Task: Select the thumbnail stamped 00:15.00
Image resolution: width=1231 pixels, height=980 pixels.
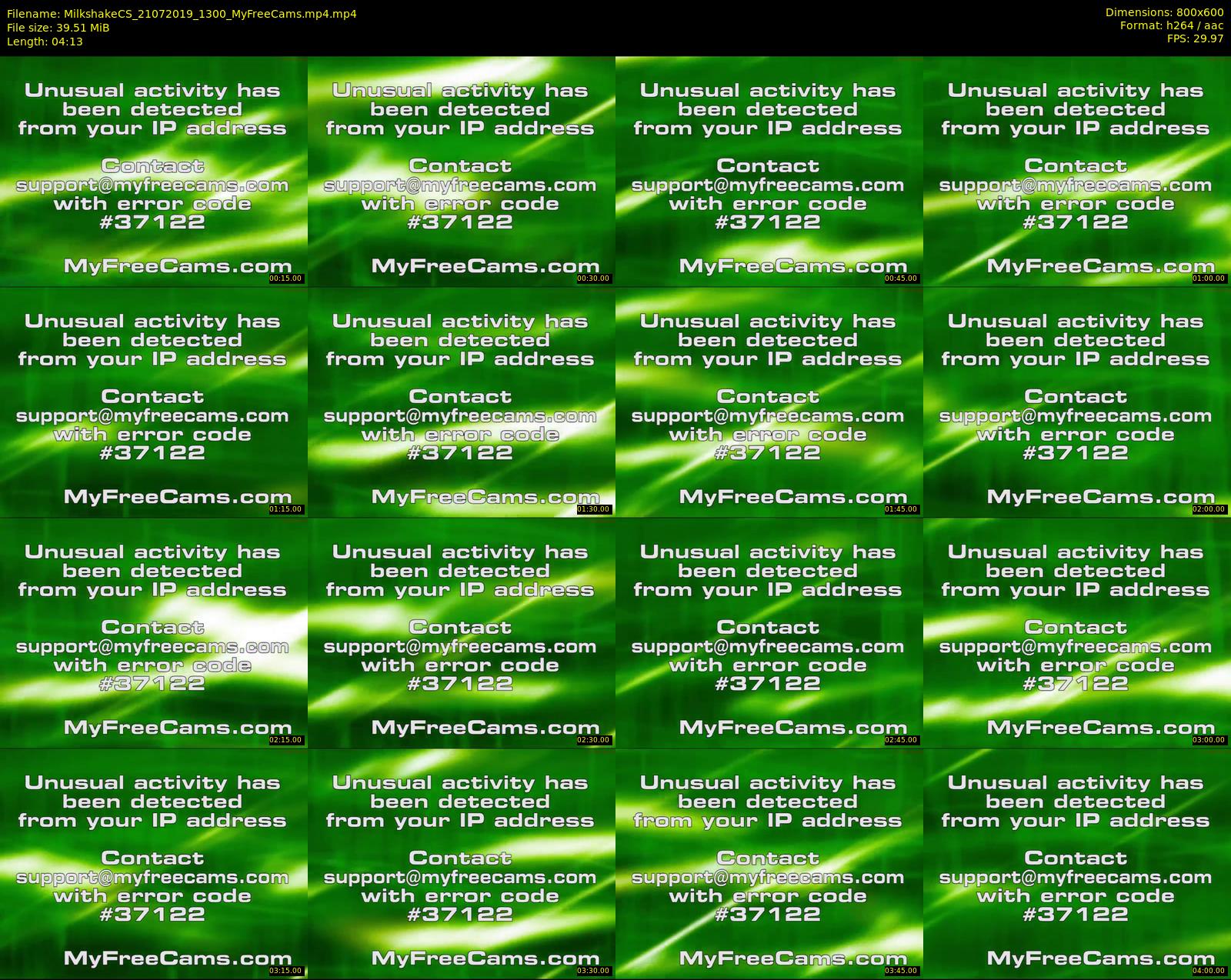Action: click(x=154, y=172)
